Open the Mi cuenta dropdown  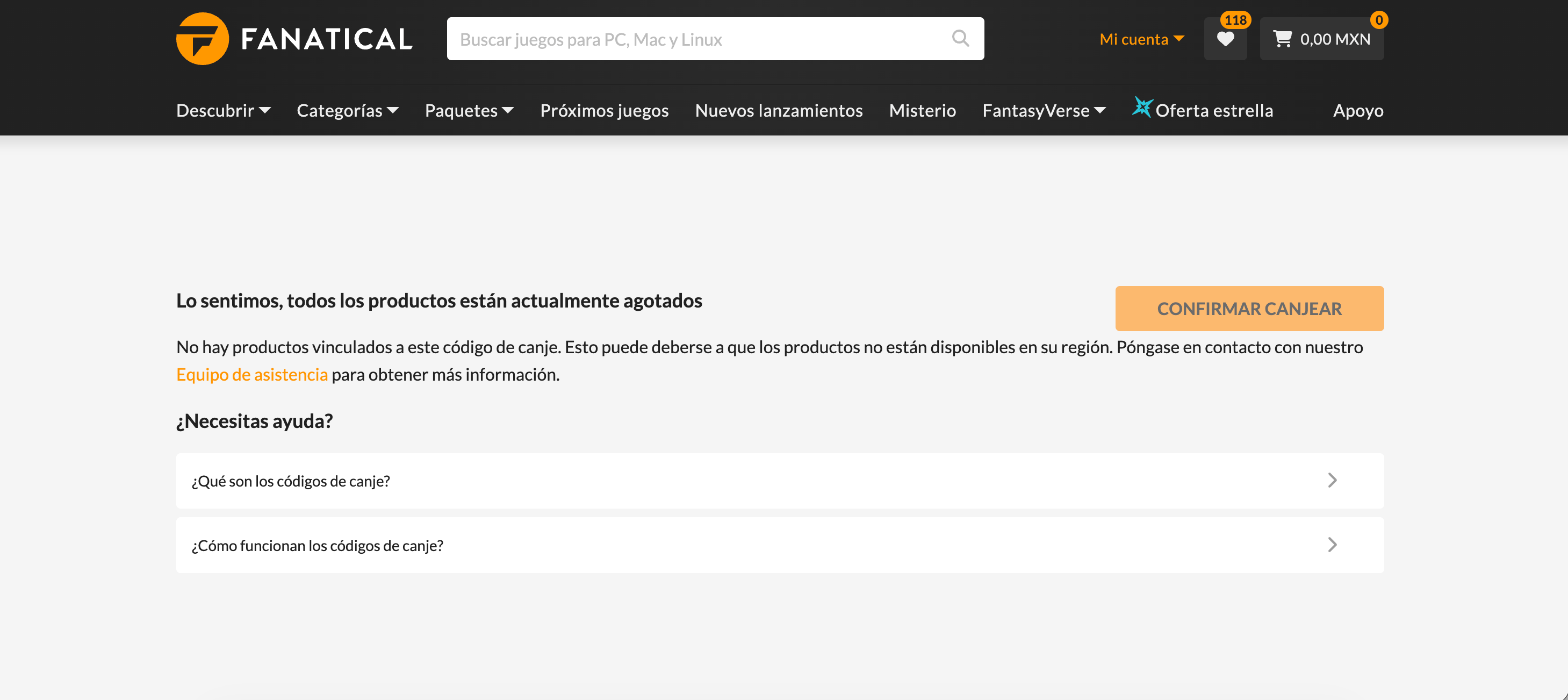click(1141, 39)
